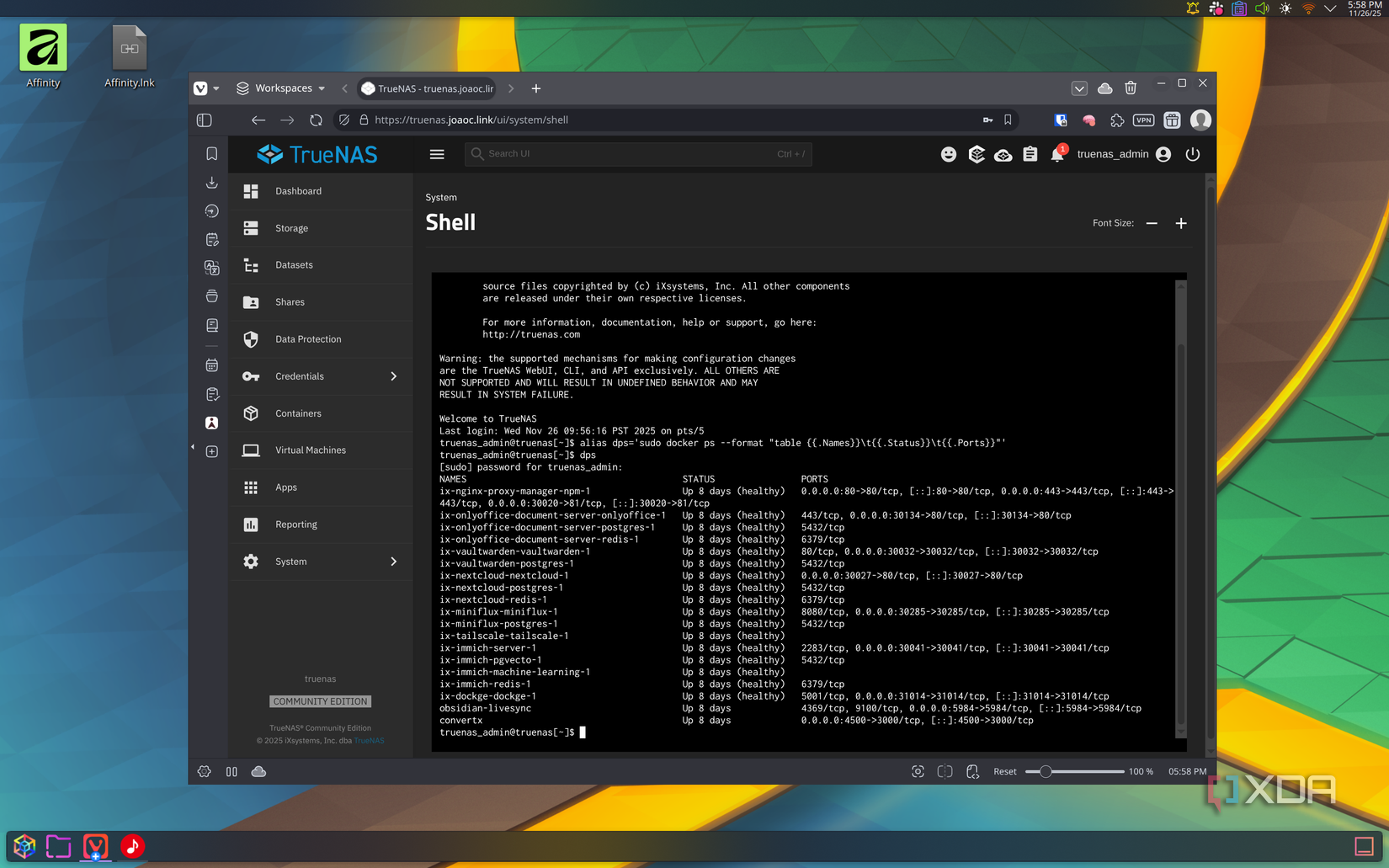Toggle break mode with the pause button

(231, 771)
